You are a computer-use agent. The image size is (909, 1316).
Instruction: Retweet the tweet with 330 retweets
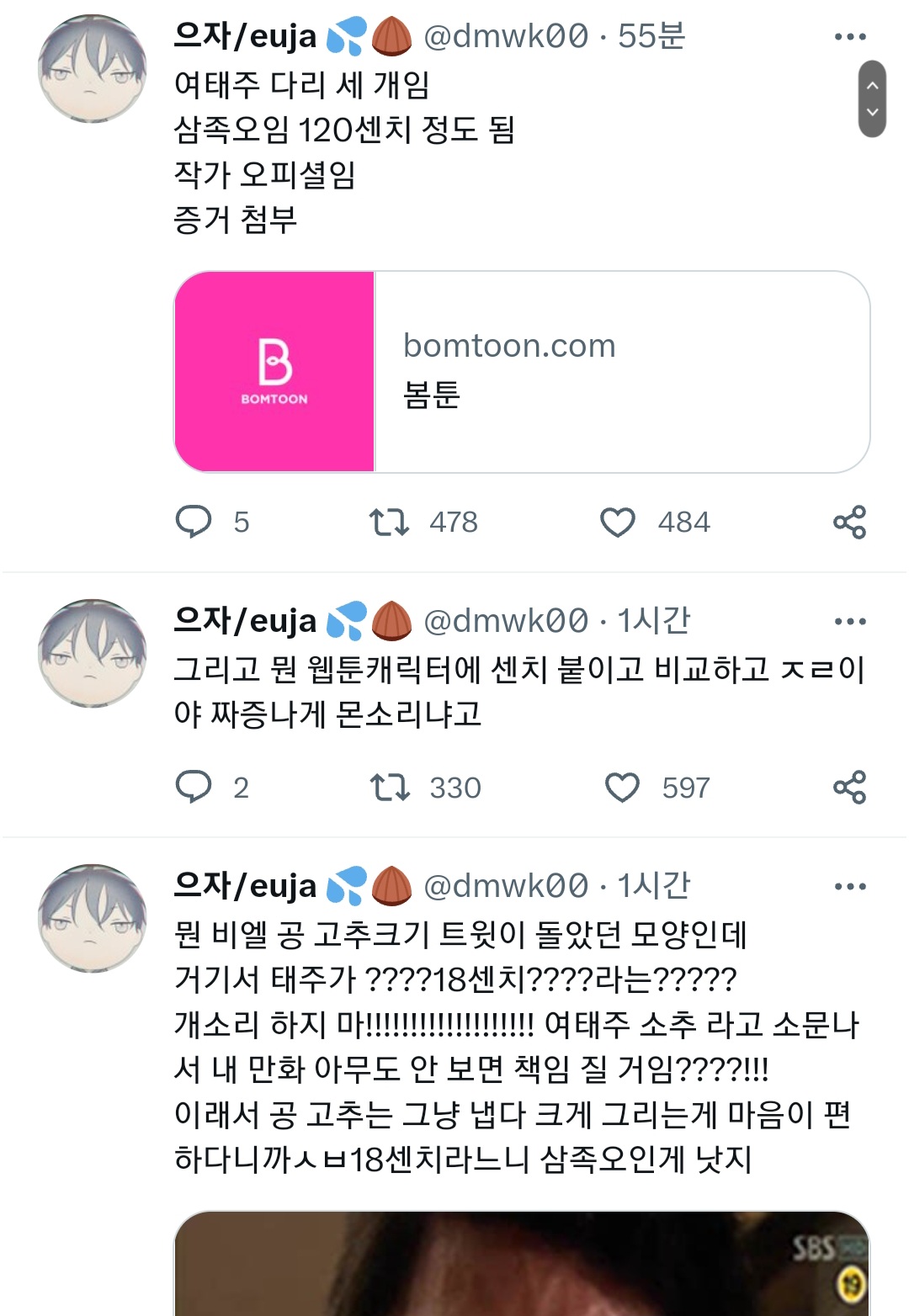(389, 788)
